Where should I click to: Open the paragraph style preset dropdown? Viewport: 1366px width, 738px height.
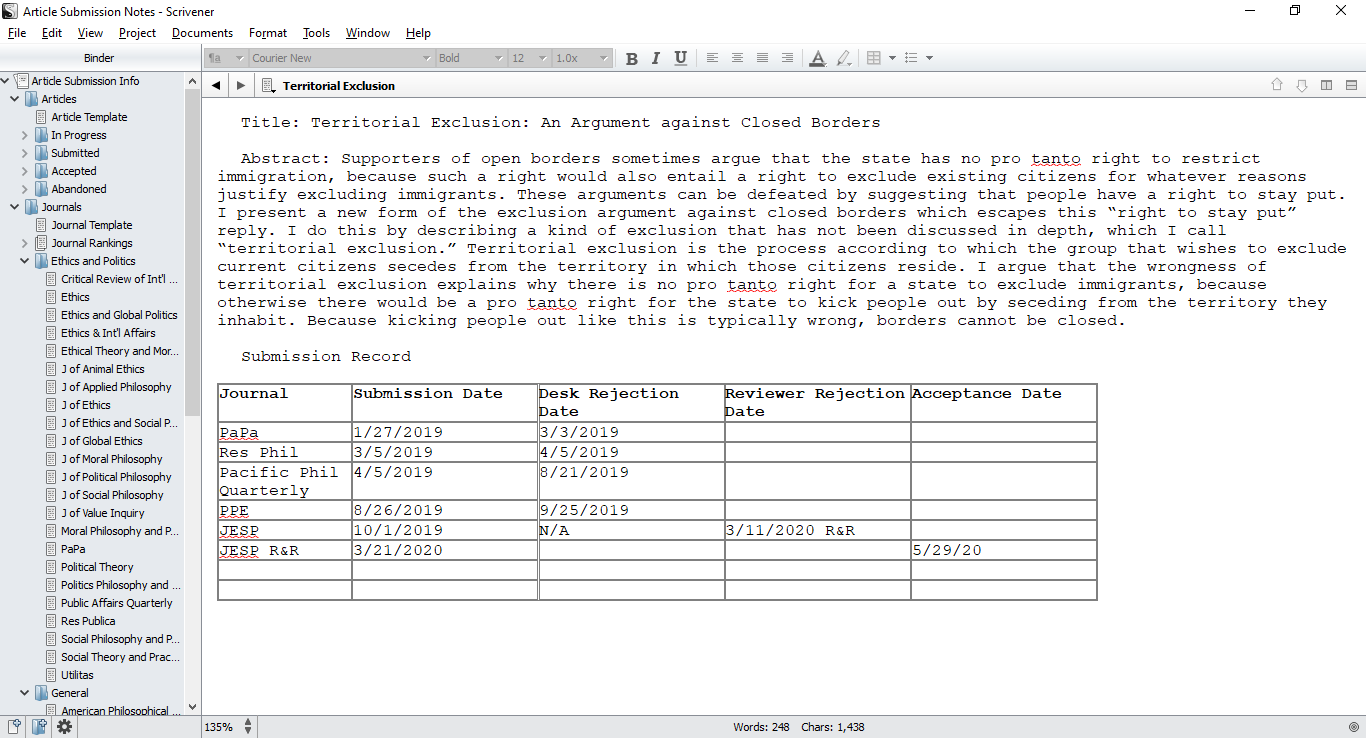click(x=226, y=58)
